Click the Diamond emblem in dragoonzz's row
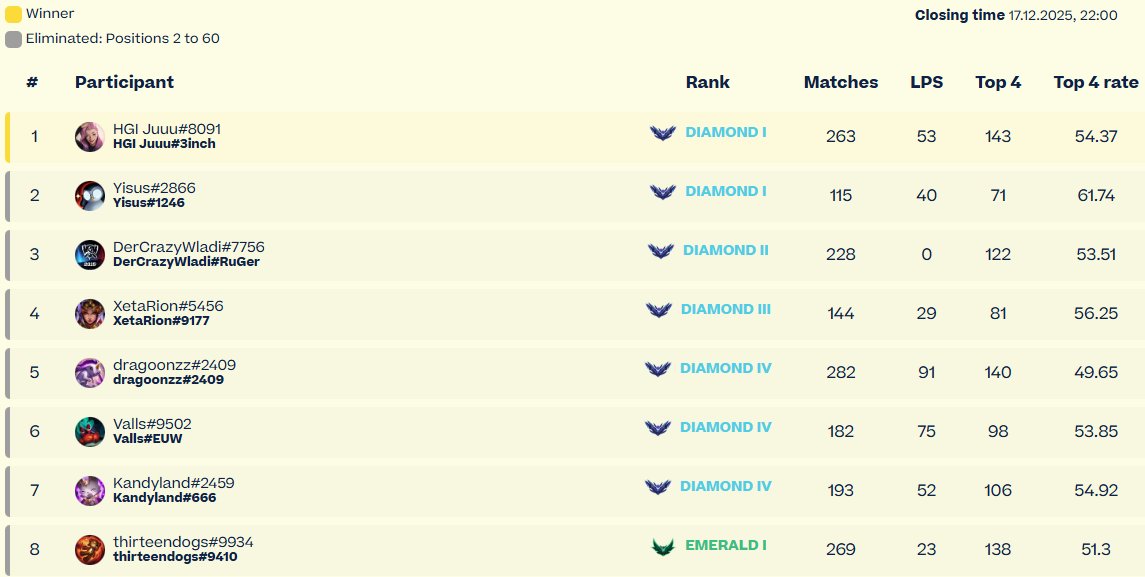This screenshot has width=1145, height=577. pyautogui.click(x=658, y=369)
